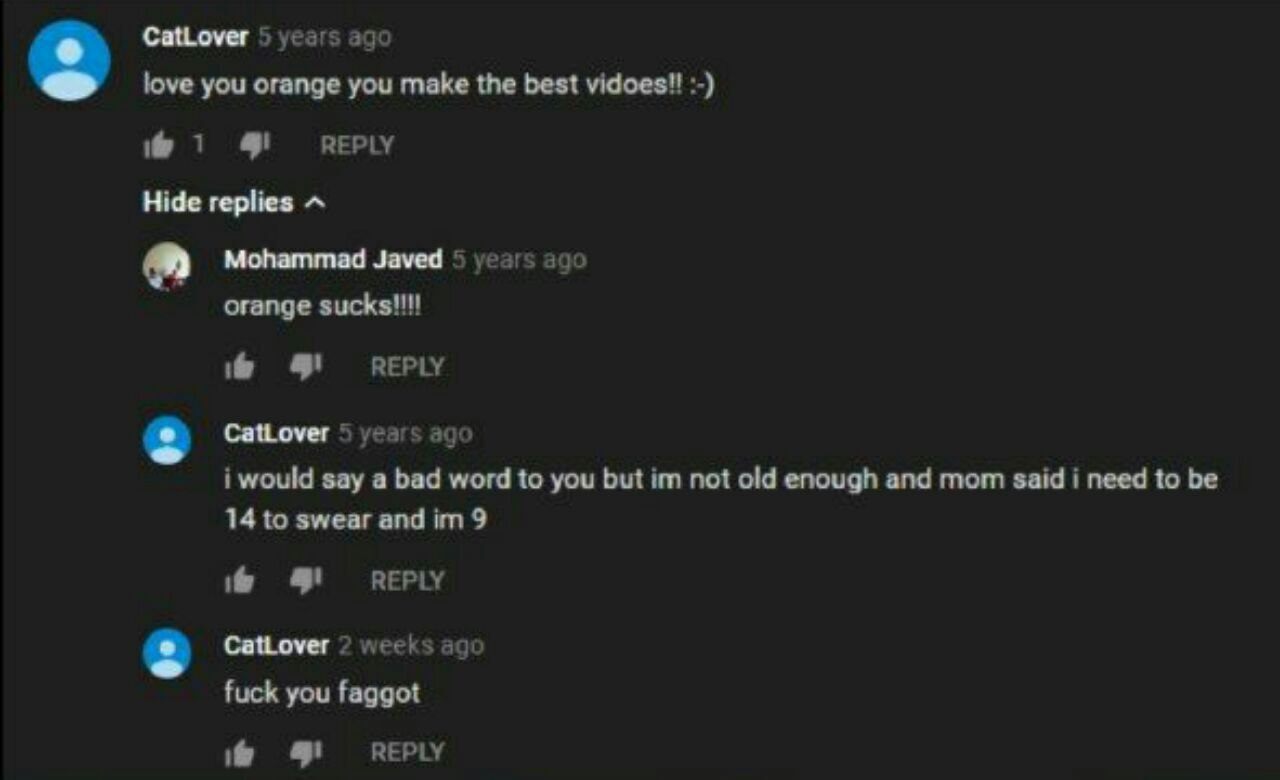Dislike the reply about needing to be 14
Image resolution: width=1280 pixels, height=780 pixels.
pyautogui.click(x=305, y=580)
